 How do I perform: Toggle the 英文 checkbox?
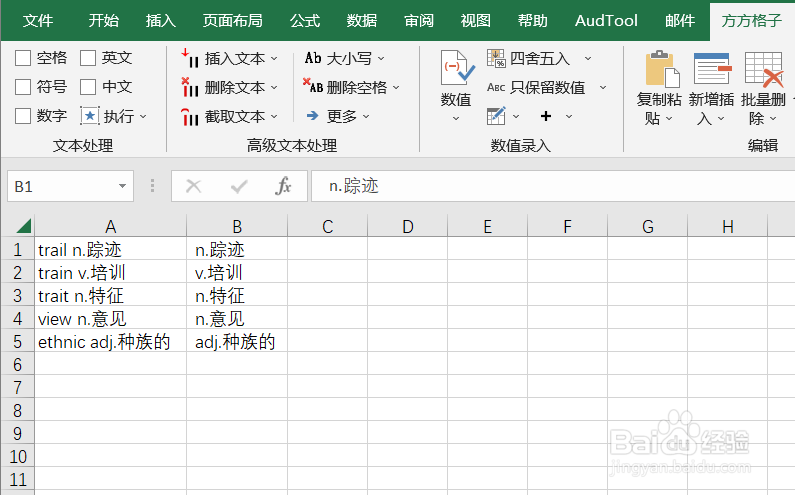88,58
